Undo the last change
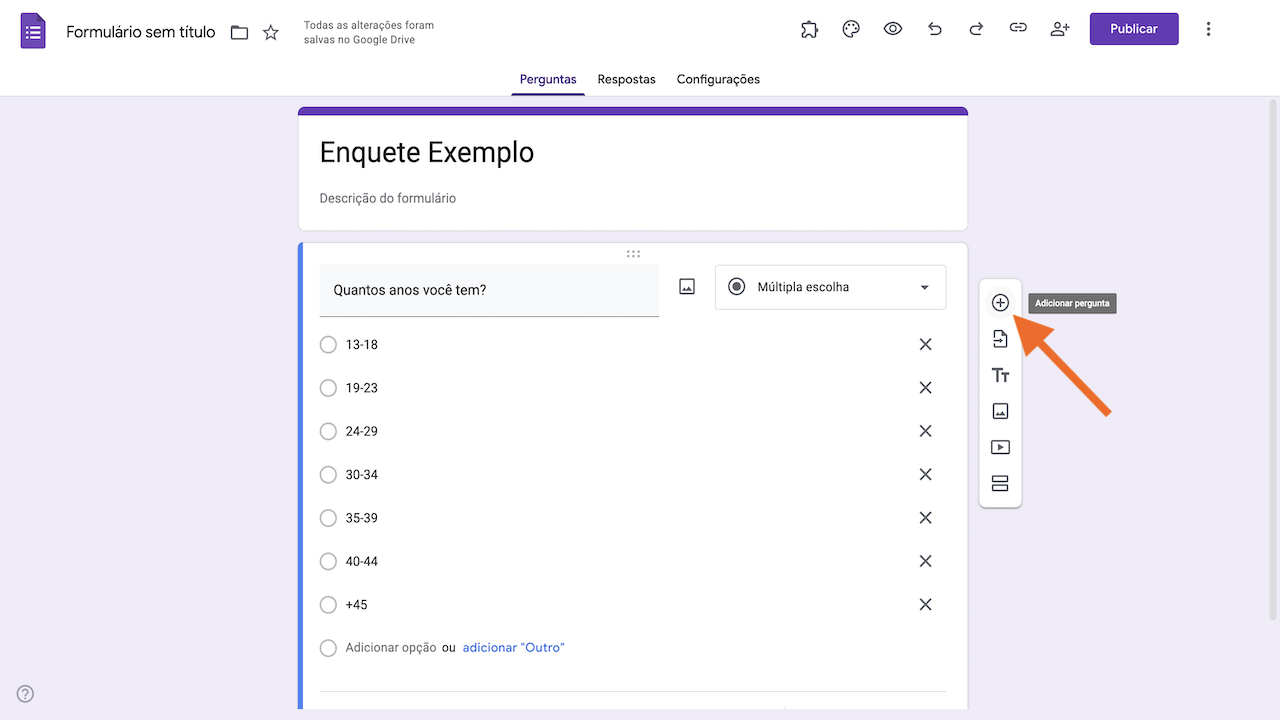1280x720 pixels. [x=935, y=29]
